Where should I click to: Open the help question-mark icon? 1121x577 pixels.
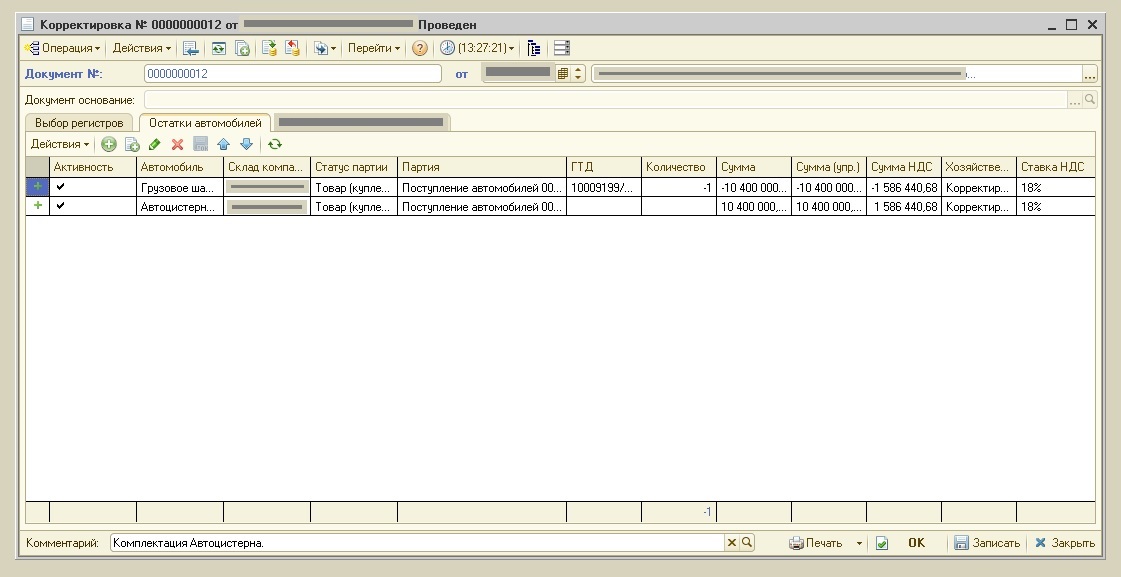pos(420,48)
